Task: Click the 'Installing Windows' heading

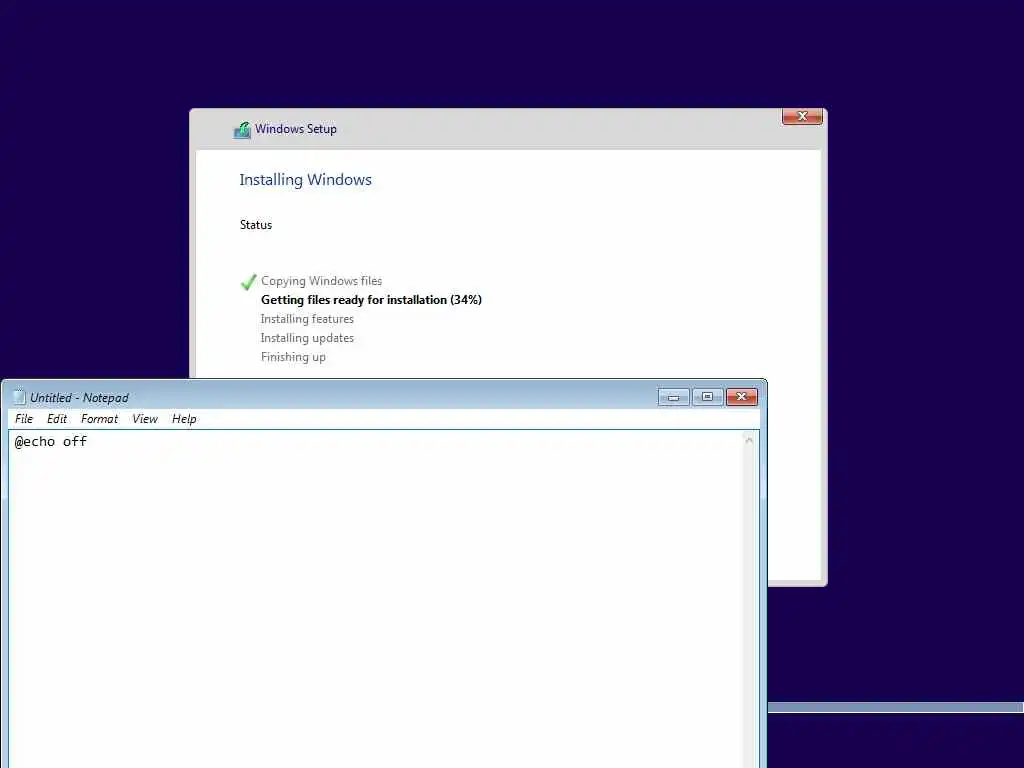Action: (x=306, y=180)
